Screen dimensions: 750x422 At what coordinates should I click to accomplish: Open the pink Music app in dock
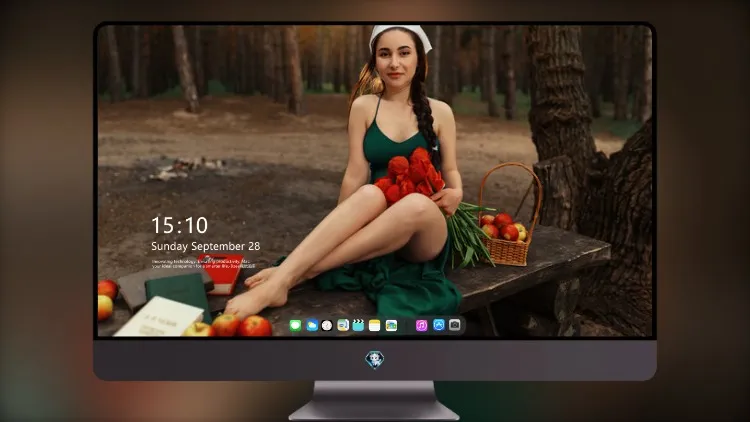click(421, 326)
